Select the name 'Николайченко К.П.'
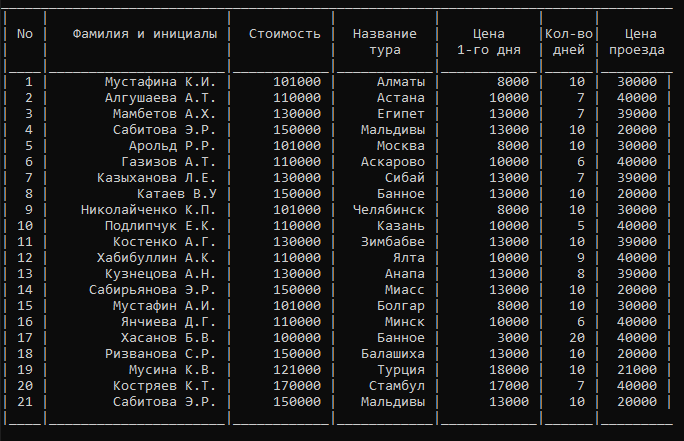684x441 pixels. point(148,210)
